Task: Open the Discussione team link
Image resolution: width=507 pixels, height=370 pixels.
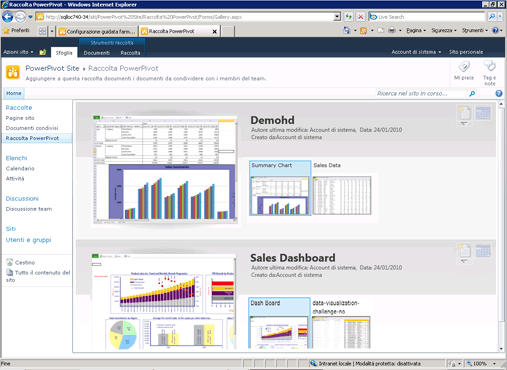Action: click(x=29, y=209)
